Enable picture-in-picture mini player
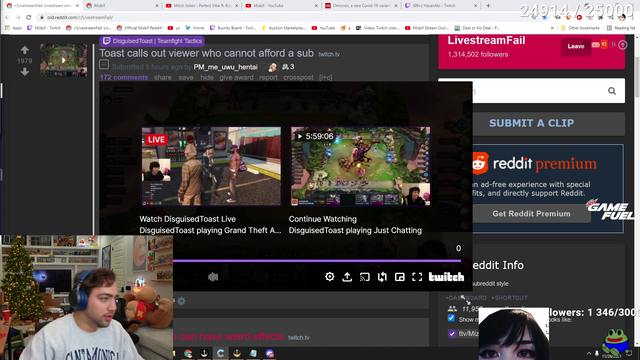The height and width of the screenshot is (360, 640). pyautogui.click(x=400, y=277)
